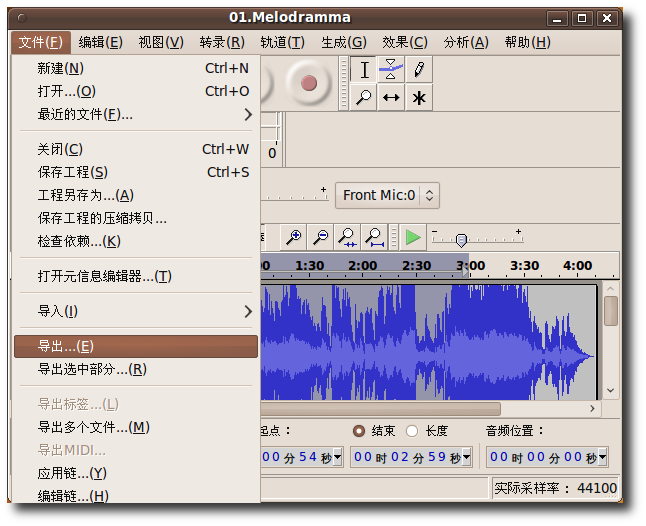Click the vertical scrollbar up arrow
Image resolution: width=646 pixels, height=526 pixels.
pos(611,289)
